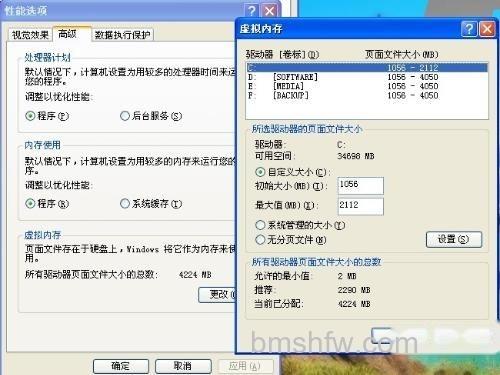
Task: Select drive F: BACKUP in list
Action: [x=367, y=95]
